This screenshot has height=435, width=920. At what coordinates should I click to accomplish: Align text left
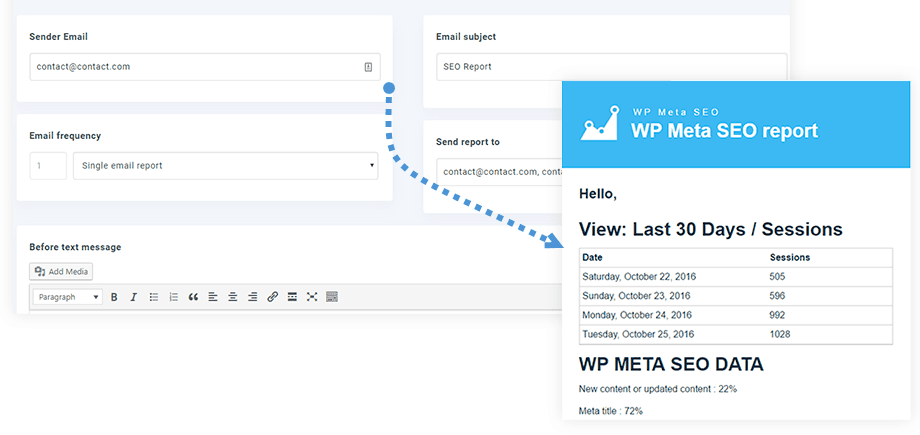click(213, 297)
